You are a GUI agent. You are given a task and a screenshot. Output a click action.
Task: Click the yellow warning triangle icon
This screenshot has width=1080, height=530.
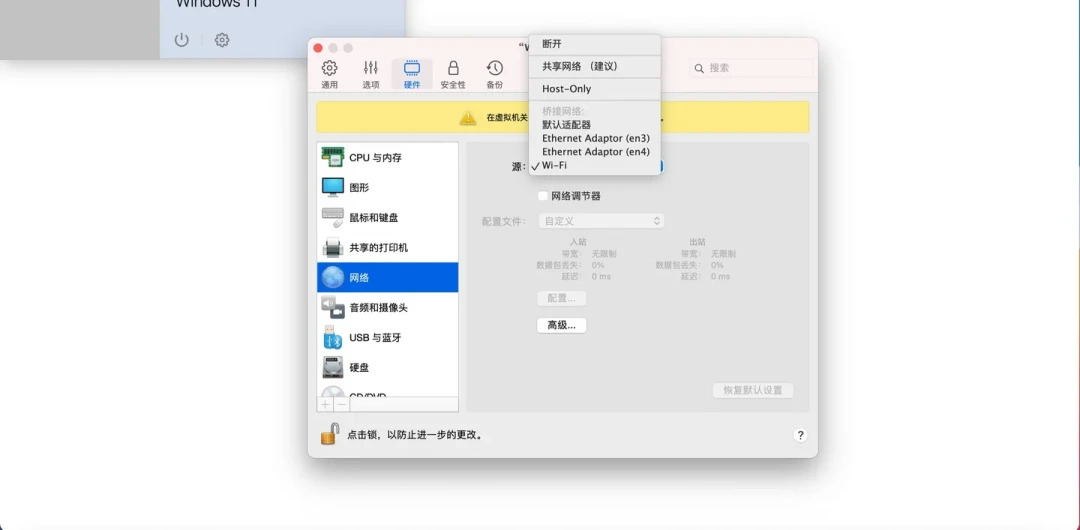pos(468,117)
